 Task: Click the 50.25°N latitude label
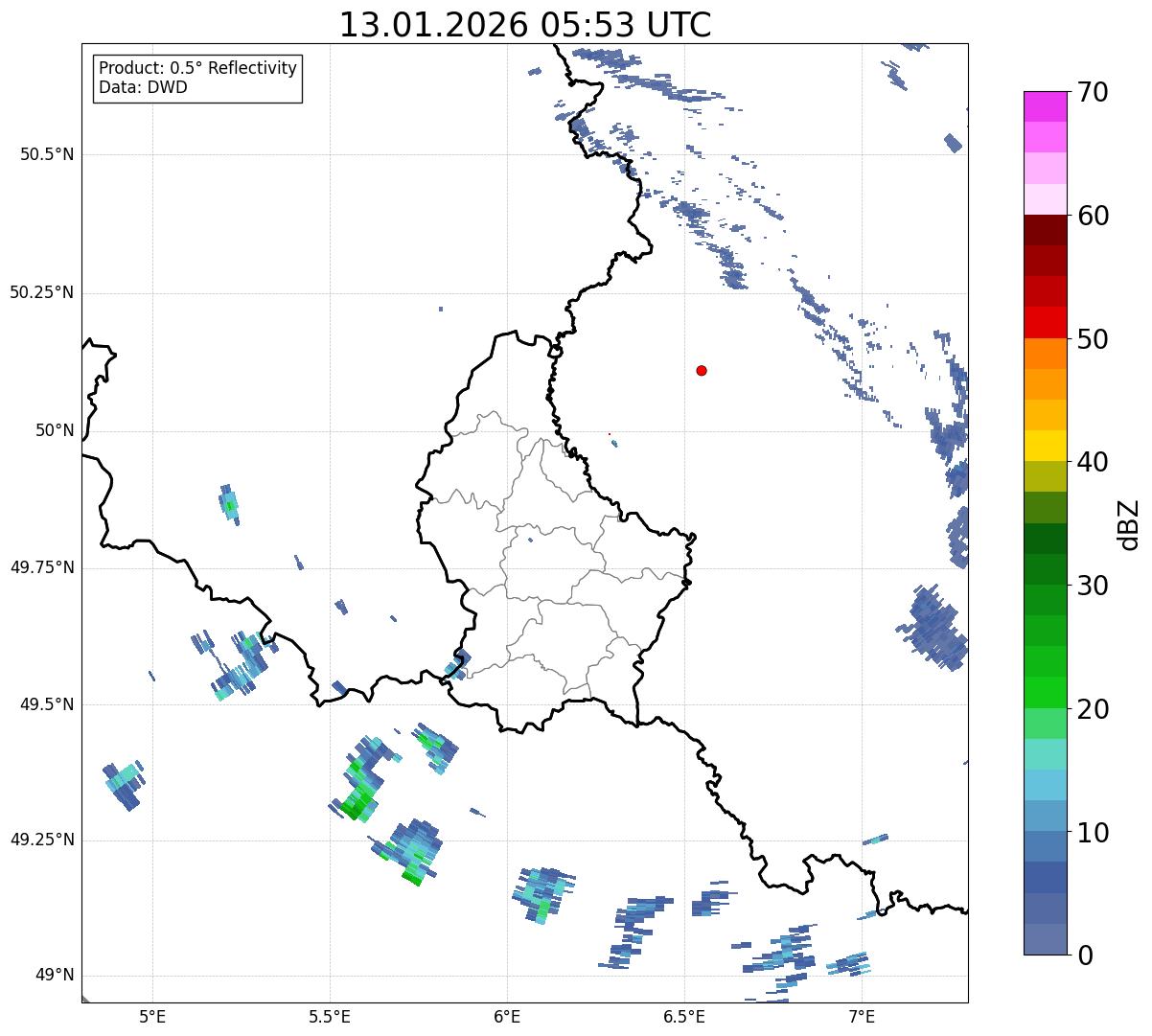click(42, 292)
